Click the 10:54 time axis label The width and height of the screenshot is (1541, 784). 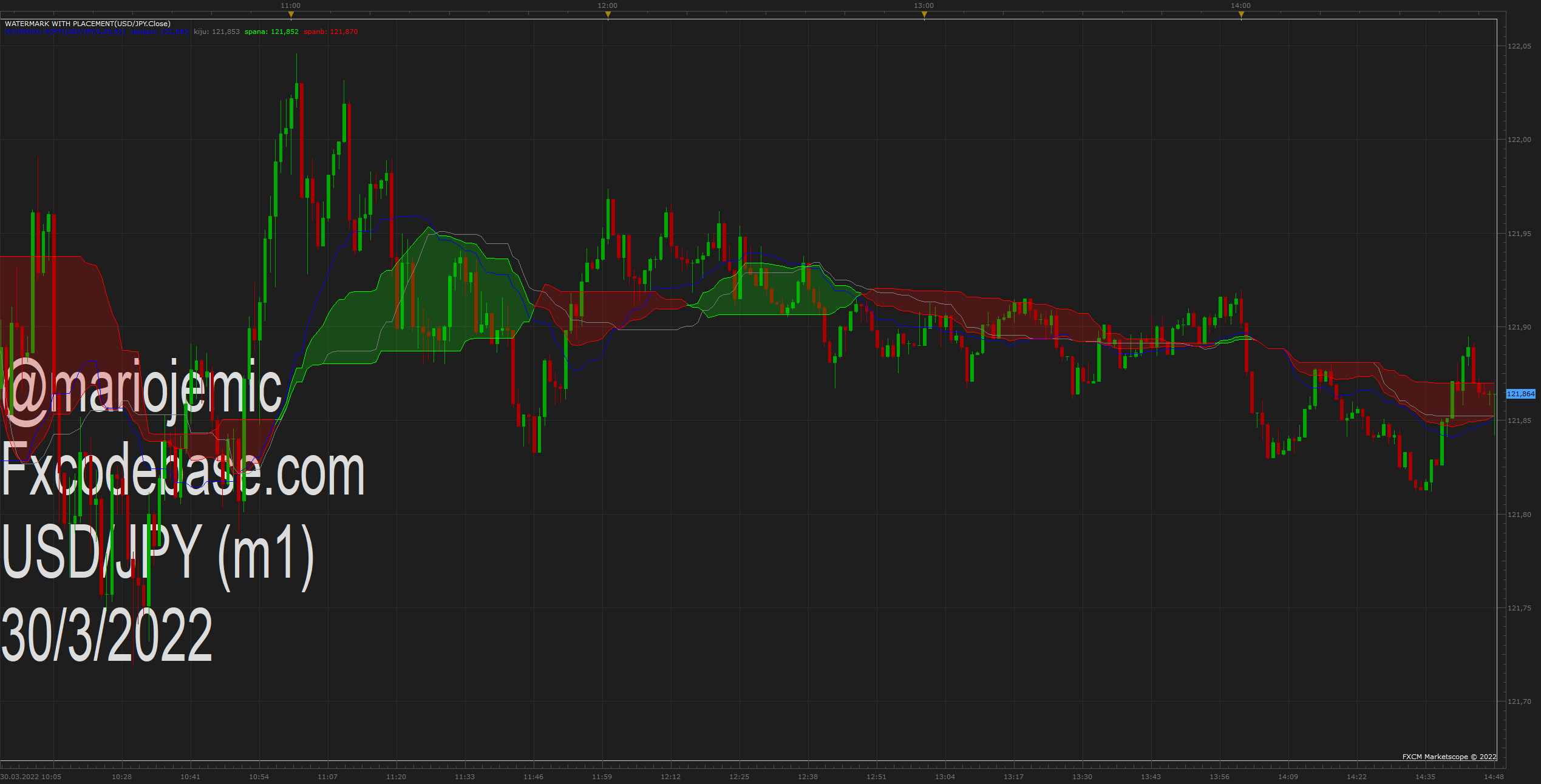pyautogui.click(x=259, y=777)
